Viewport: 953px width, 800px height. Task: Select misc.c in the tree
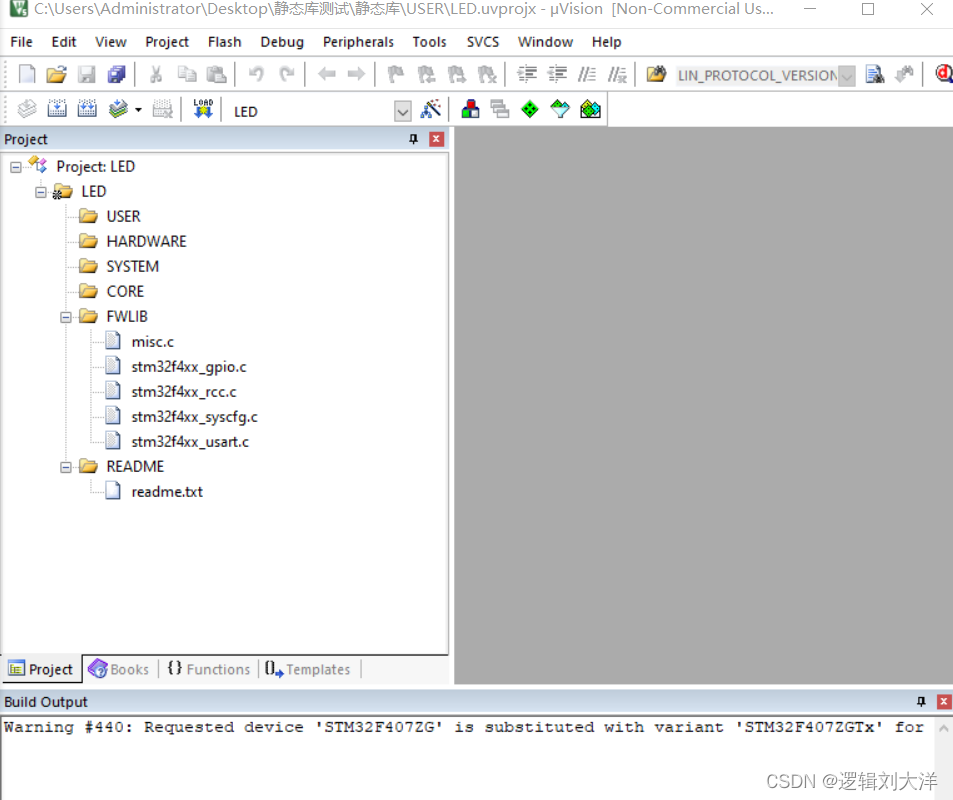(153, 342)
